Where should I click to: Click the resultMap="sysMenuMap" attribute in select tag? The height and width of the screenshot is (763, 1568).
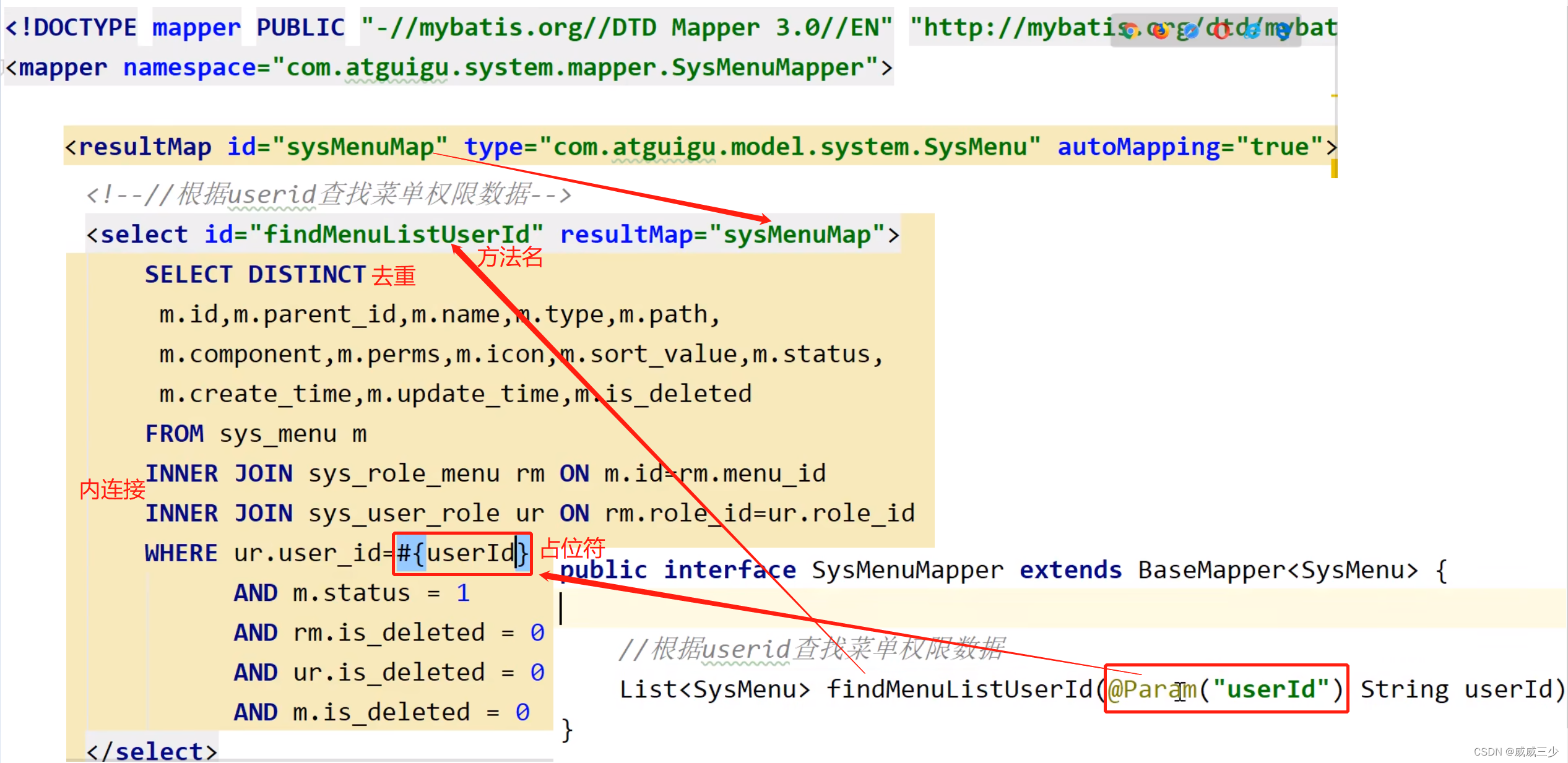click(x=722, y=235)
